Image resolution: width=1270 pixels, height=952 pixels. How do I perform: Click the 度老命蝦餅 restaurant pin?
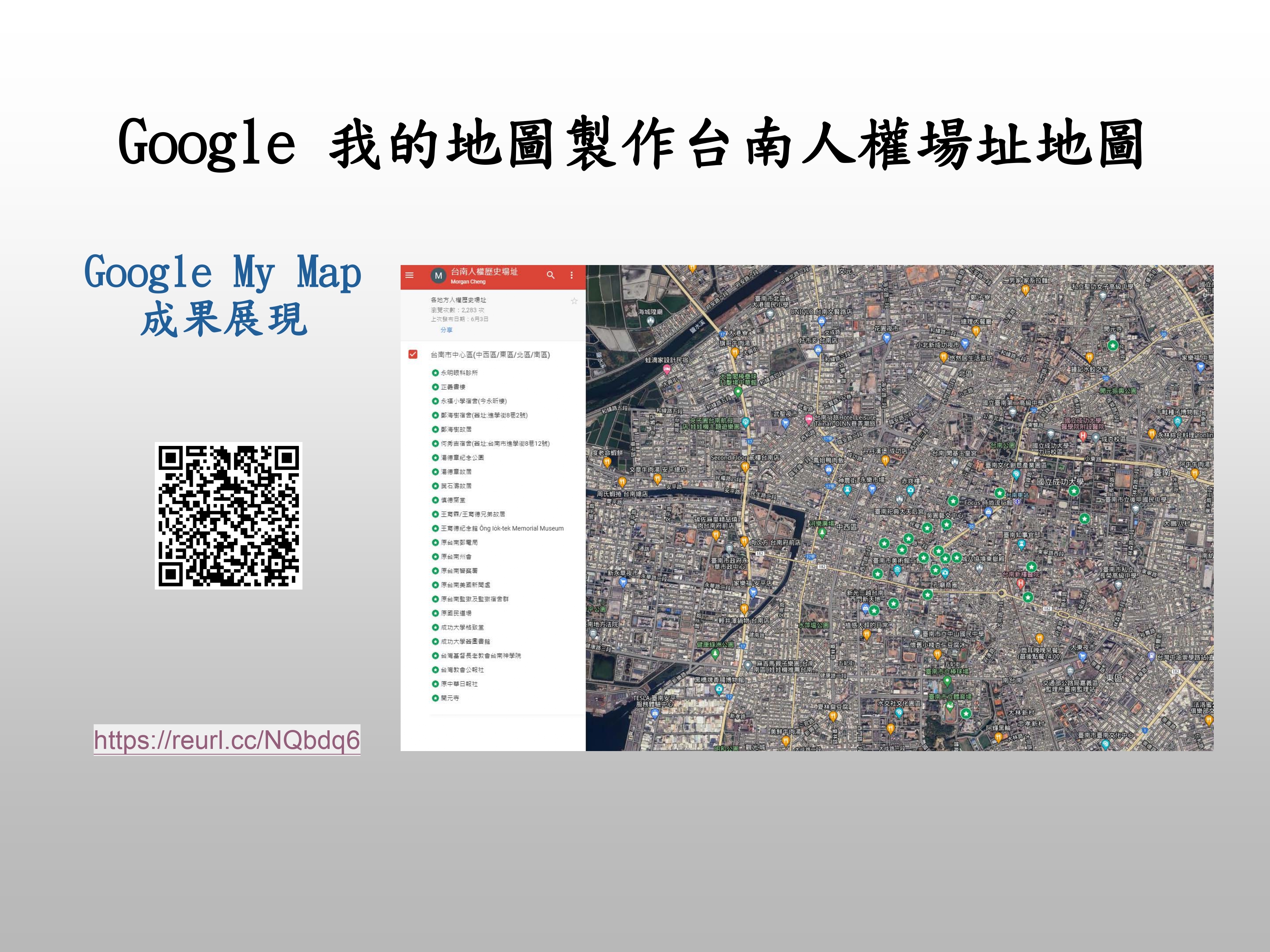607,461
